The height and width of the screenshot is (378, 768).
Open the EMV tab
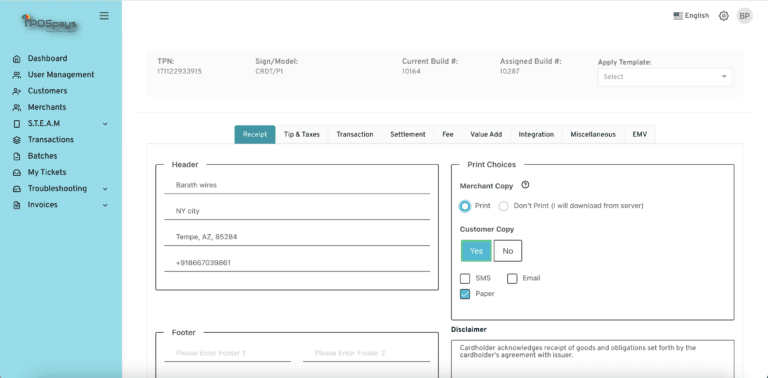pyautogui.click(x=640, y=134)
